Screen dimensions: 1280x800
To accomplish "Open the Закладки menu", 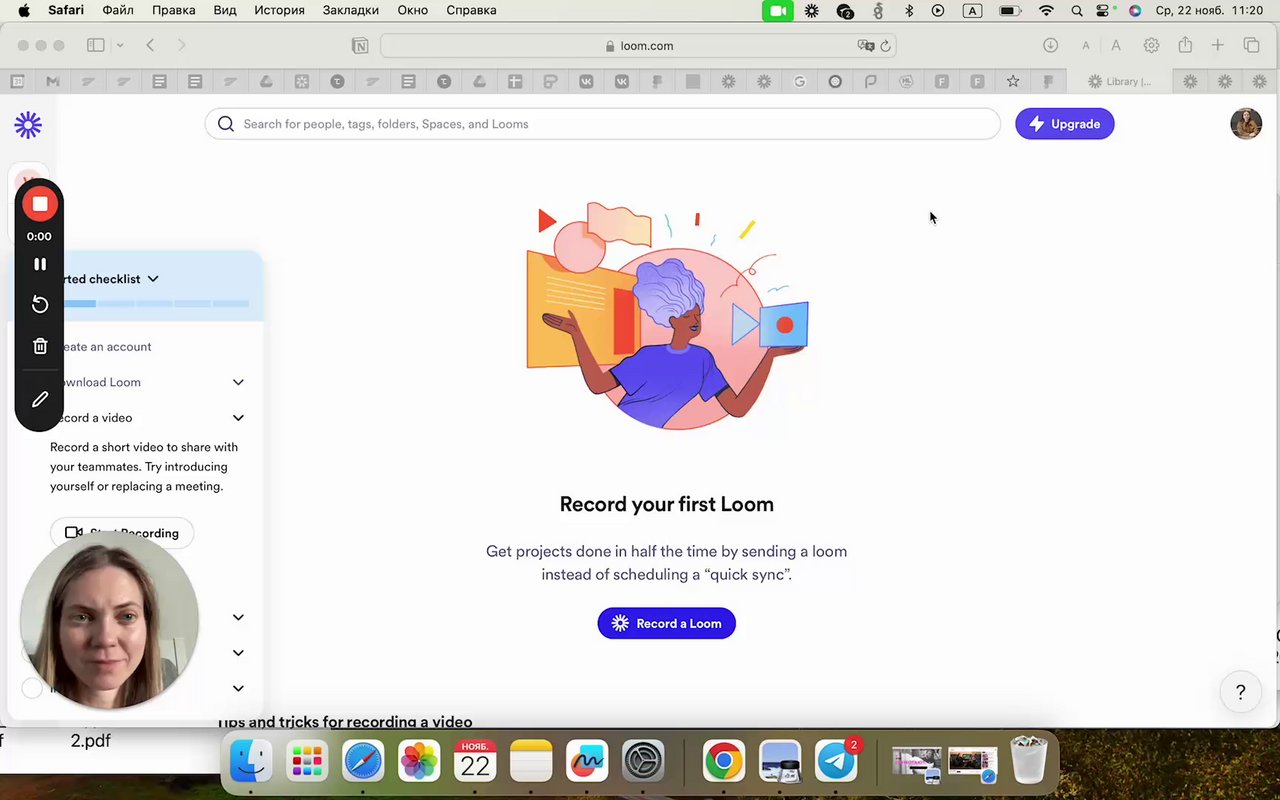I will click(x=351, y=10).
